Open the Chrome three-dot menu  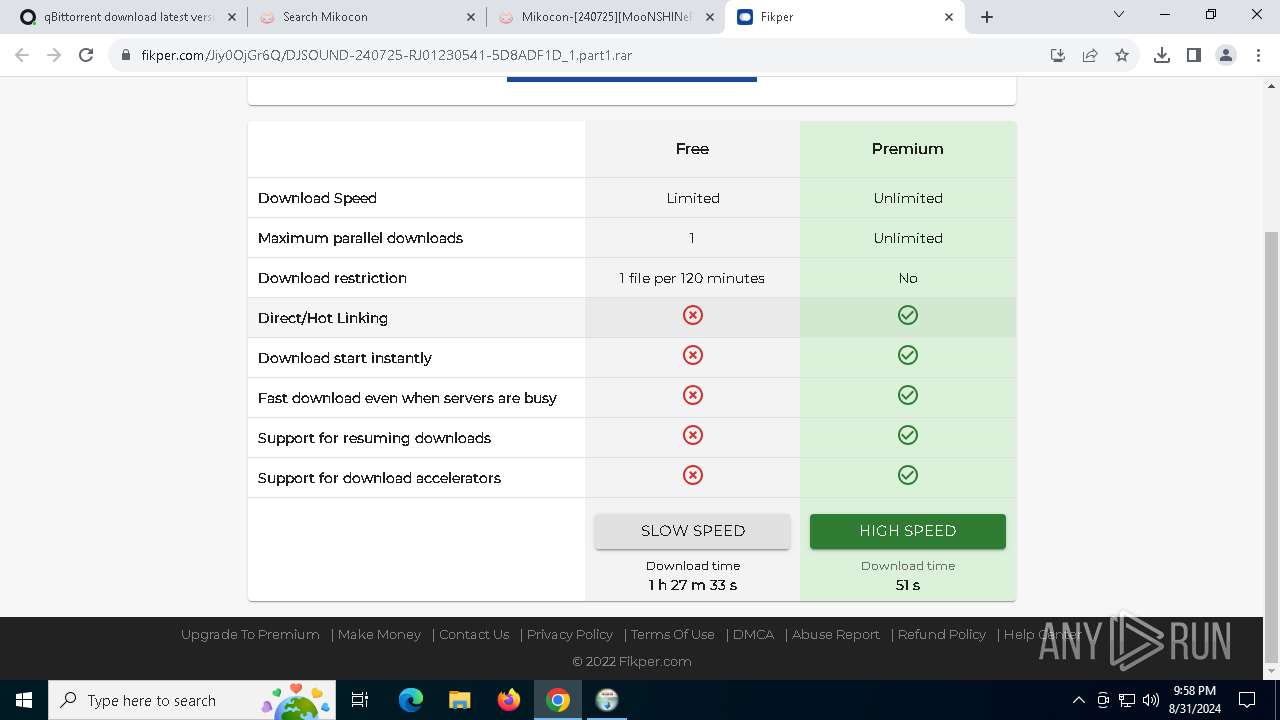click(1257, 55)
